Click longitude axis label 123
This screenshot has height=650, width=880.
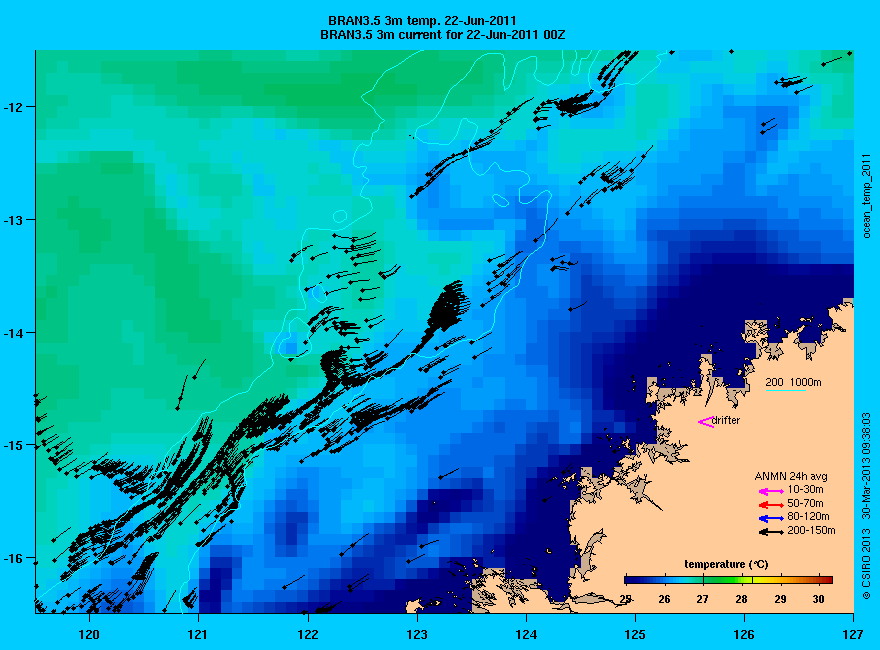tap(417, 635)
